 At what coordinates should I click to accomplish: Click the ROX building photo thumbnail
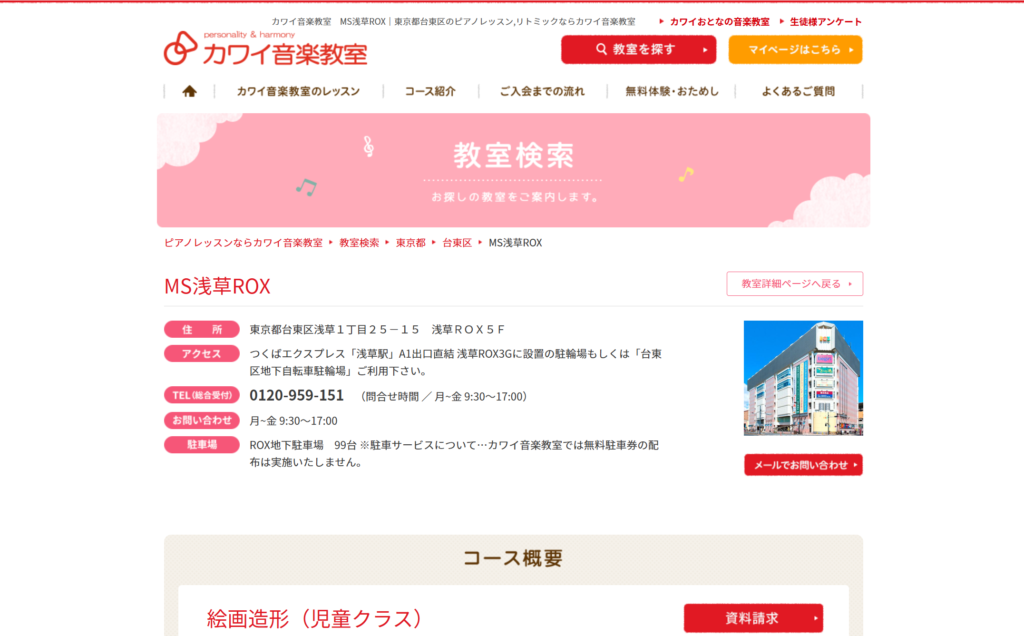(803, 378)
